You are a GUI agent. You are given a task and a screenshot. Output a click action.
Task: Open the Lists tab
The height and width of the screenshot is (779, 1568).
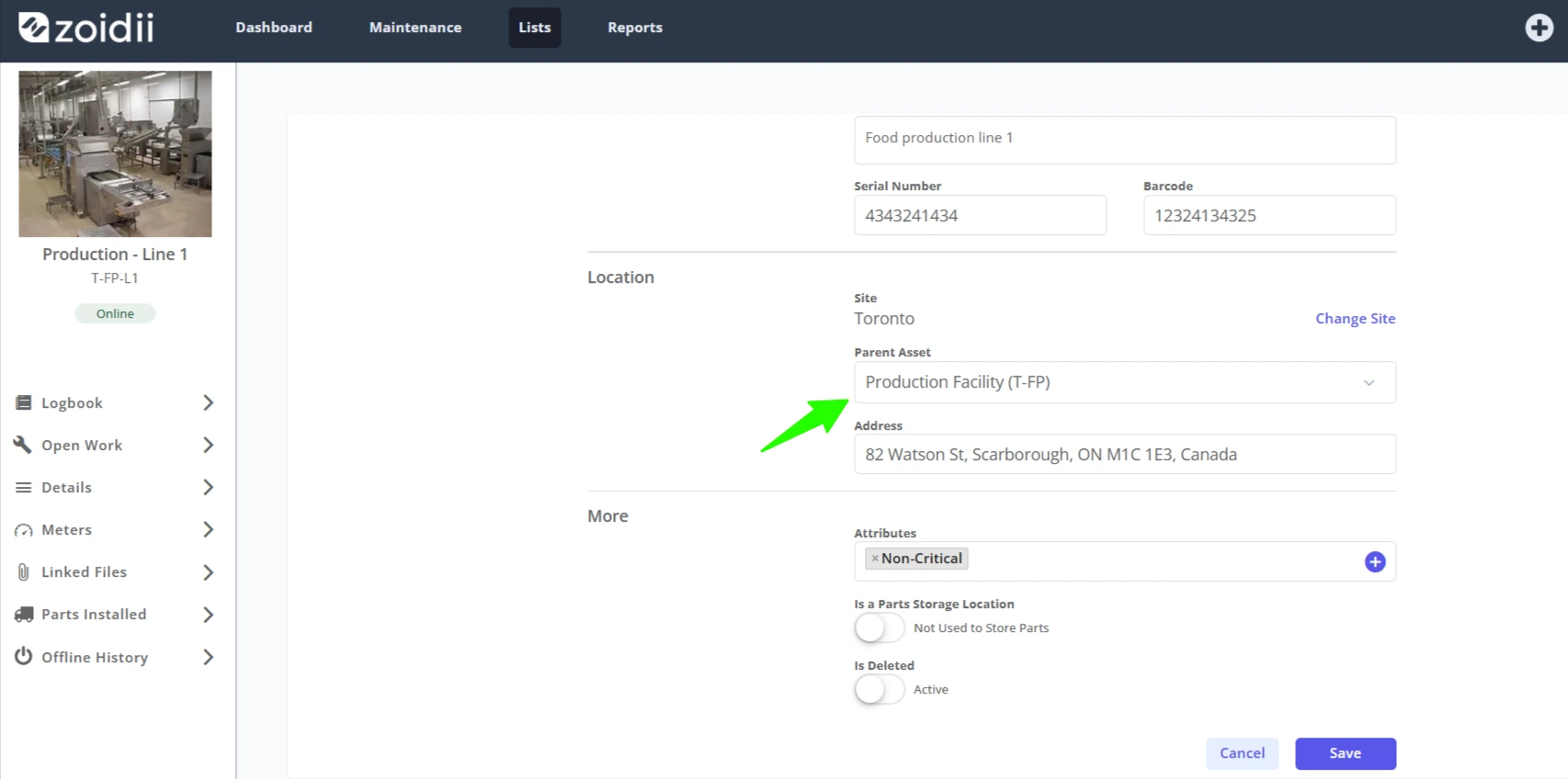[x=534, y=28]
